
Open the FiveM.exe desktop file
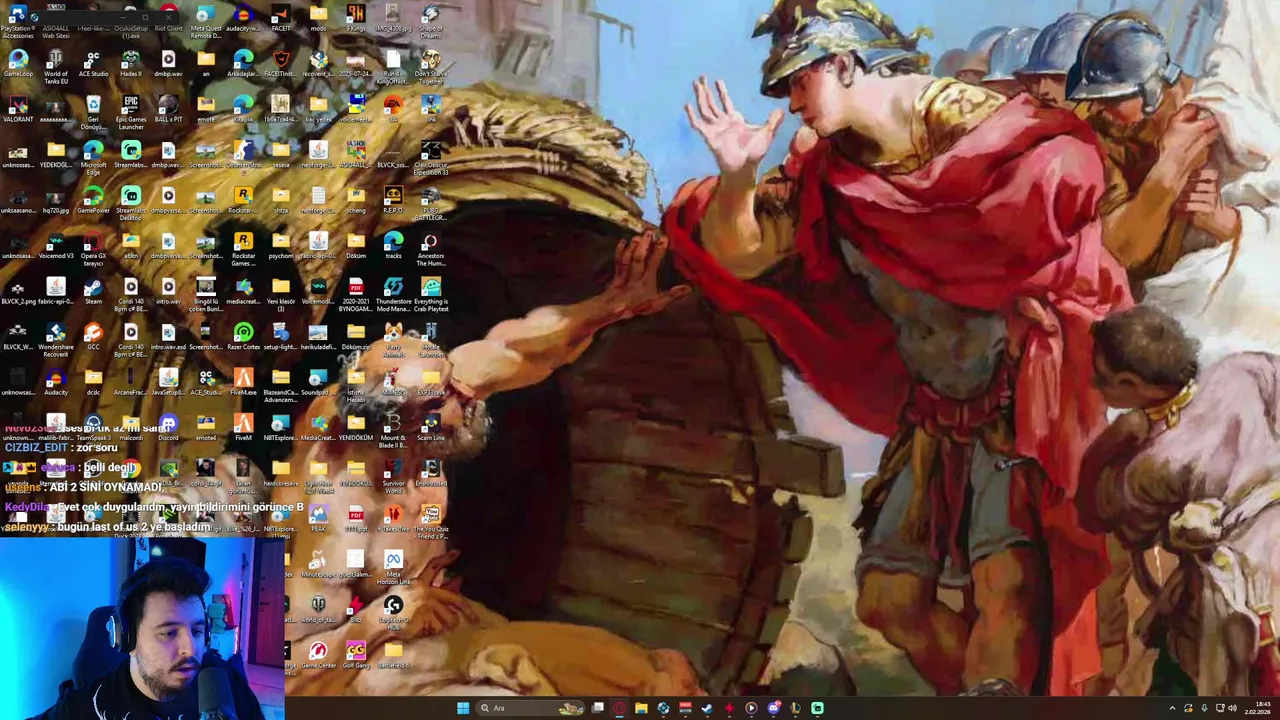click(x=243, y=382)
